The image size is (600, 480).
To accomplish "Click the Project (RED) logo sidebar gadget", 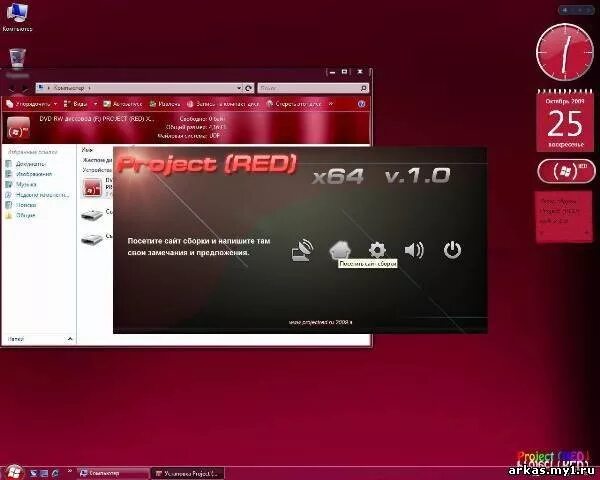I will [x=566, y=171].
